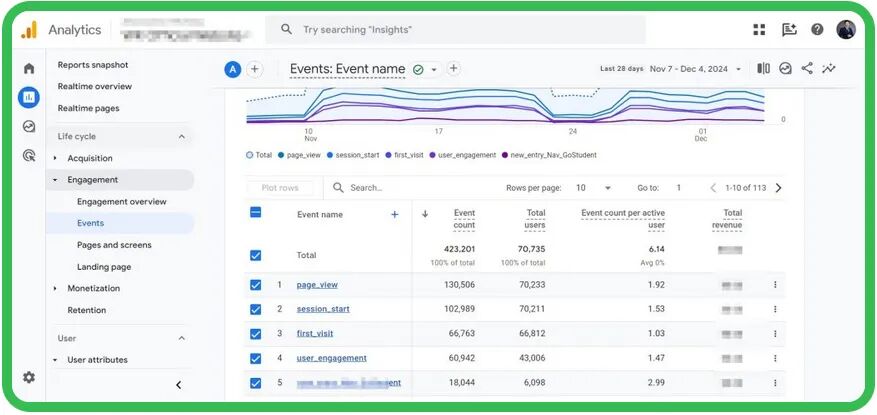Viewport: 877px width, 415px height.
Task: Open Admin settings gear icon
Action: tap(29, 377)
